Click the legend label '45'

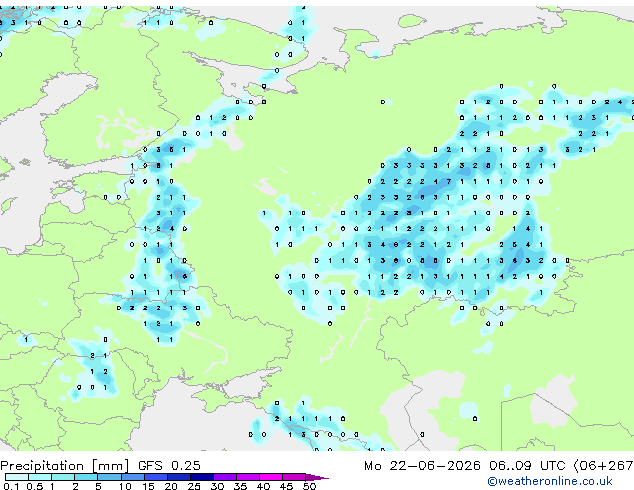coord(286,486)
